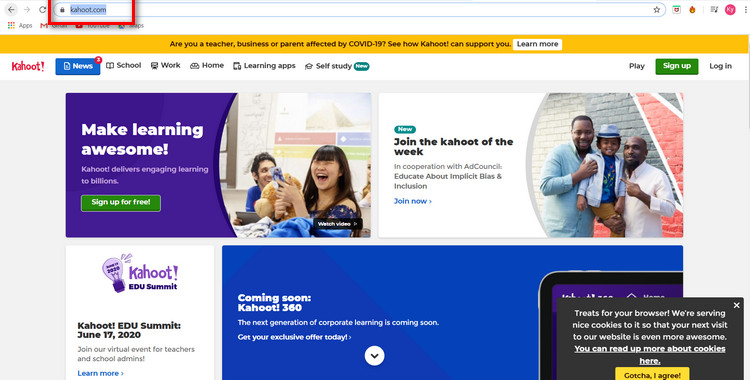Open Chrome's three-dot menu

746,10
